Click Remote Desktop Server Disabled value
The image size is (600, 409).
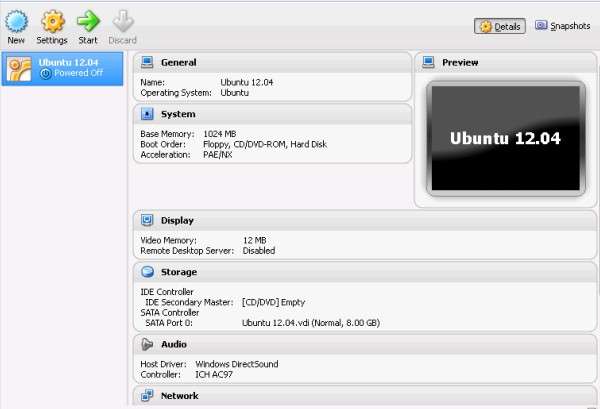(259, 251)
